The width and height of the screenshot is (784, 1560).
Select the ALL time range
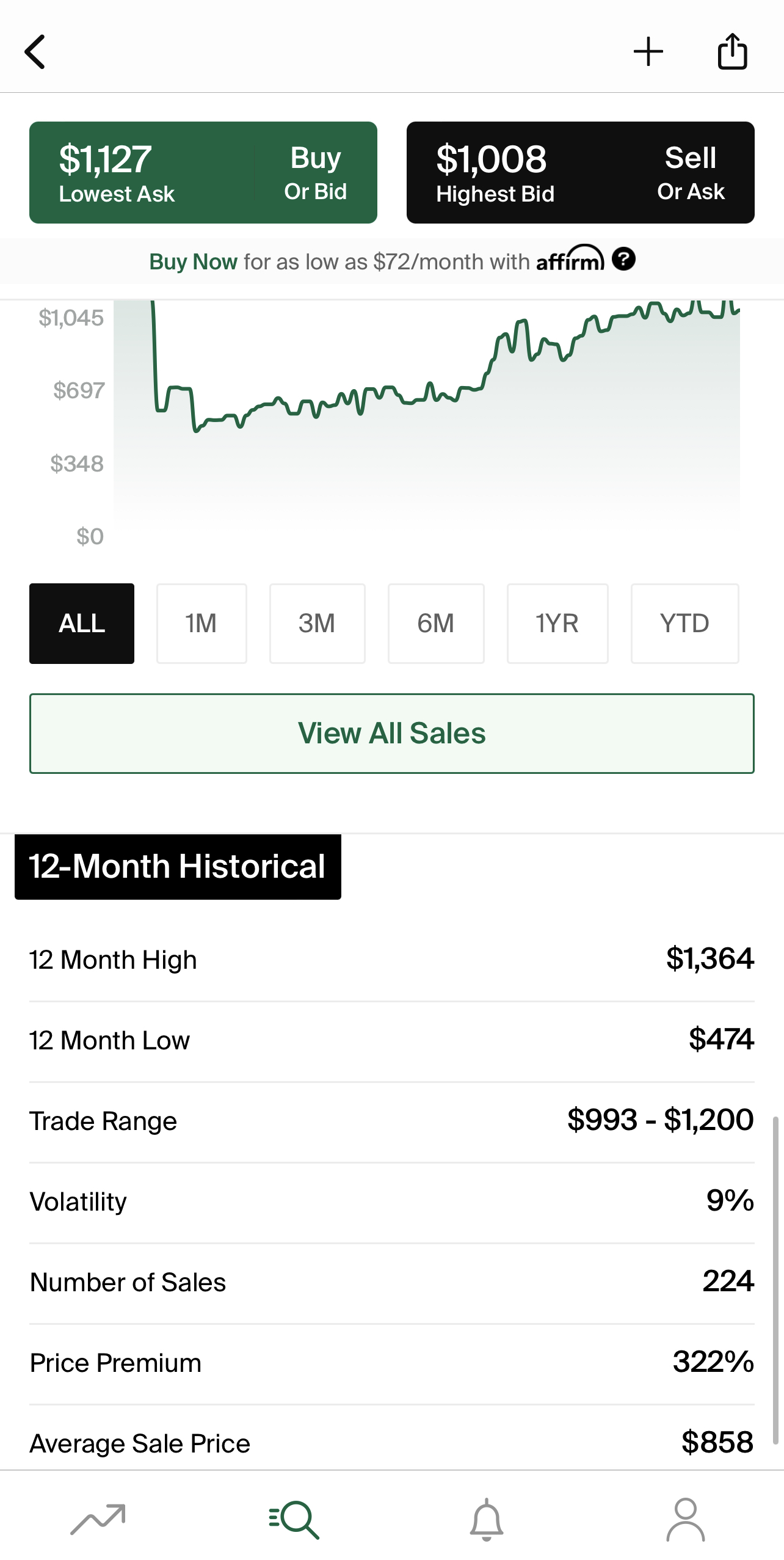point(82,623)
